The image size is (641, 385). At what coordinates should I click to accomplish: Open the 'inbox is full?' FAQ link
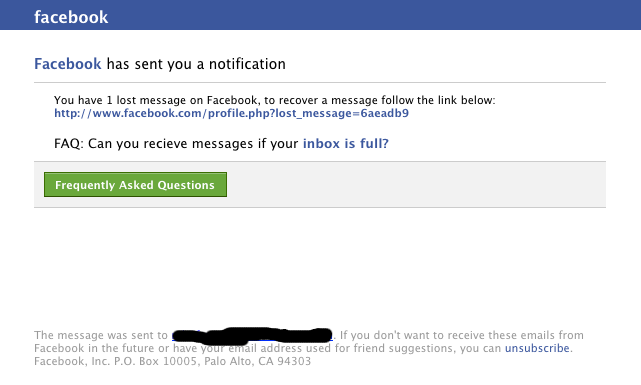point(345,143)
